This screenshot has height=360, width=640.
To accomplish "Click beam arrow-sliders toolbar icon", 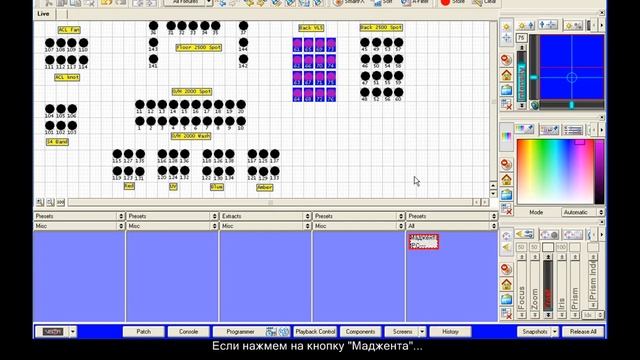I will [524, 234].
